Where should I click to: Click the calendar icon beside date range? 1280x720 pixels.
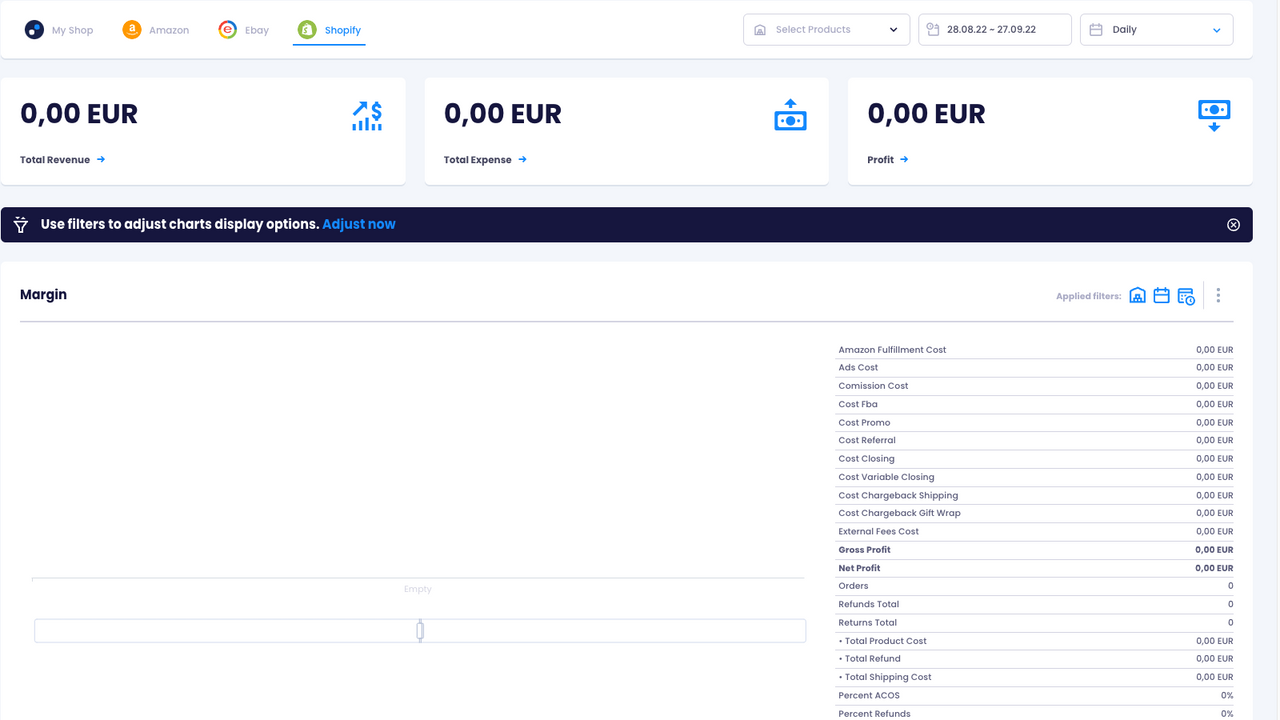pyautogui.click(x=933, y=30)
